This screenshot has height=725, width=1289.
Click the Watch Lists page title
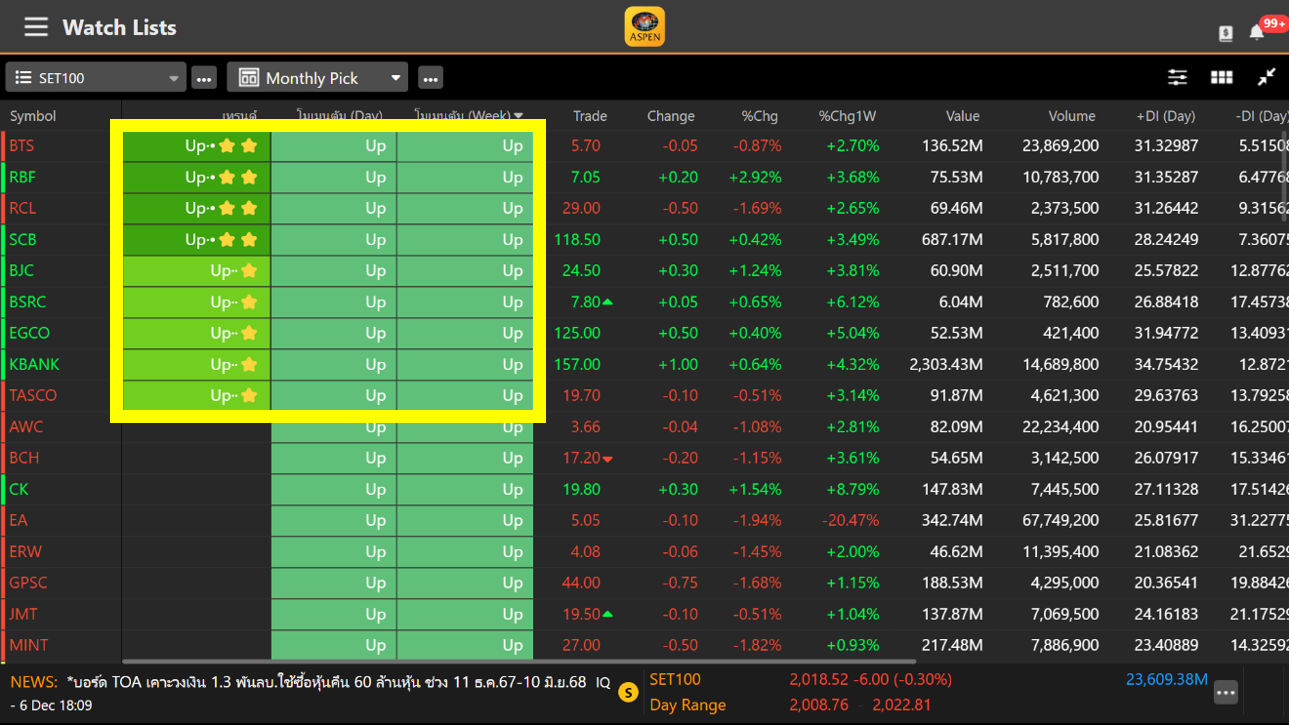119,27
